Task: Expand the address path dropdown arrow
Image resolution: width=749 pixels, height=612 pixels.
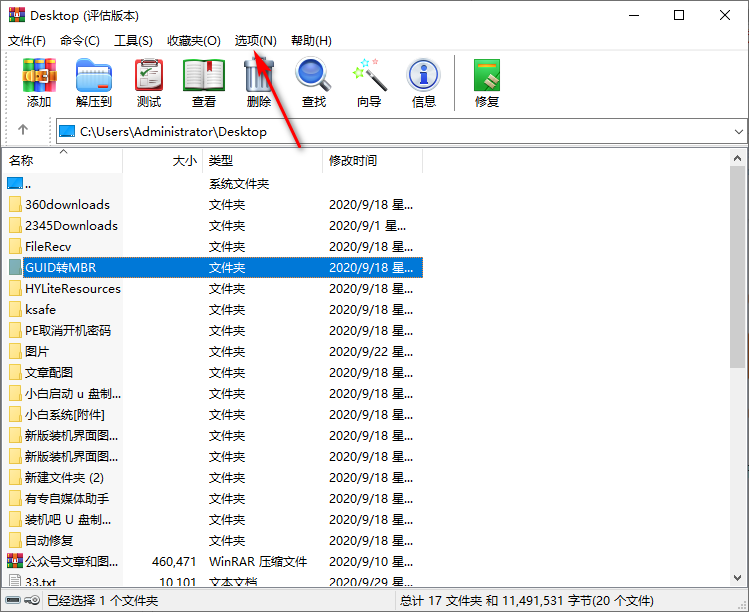Action: 738,132
